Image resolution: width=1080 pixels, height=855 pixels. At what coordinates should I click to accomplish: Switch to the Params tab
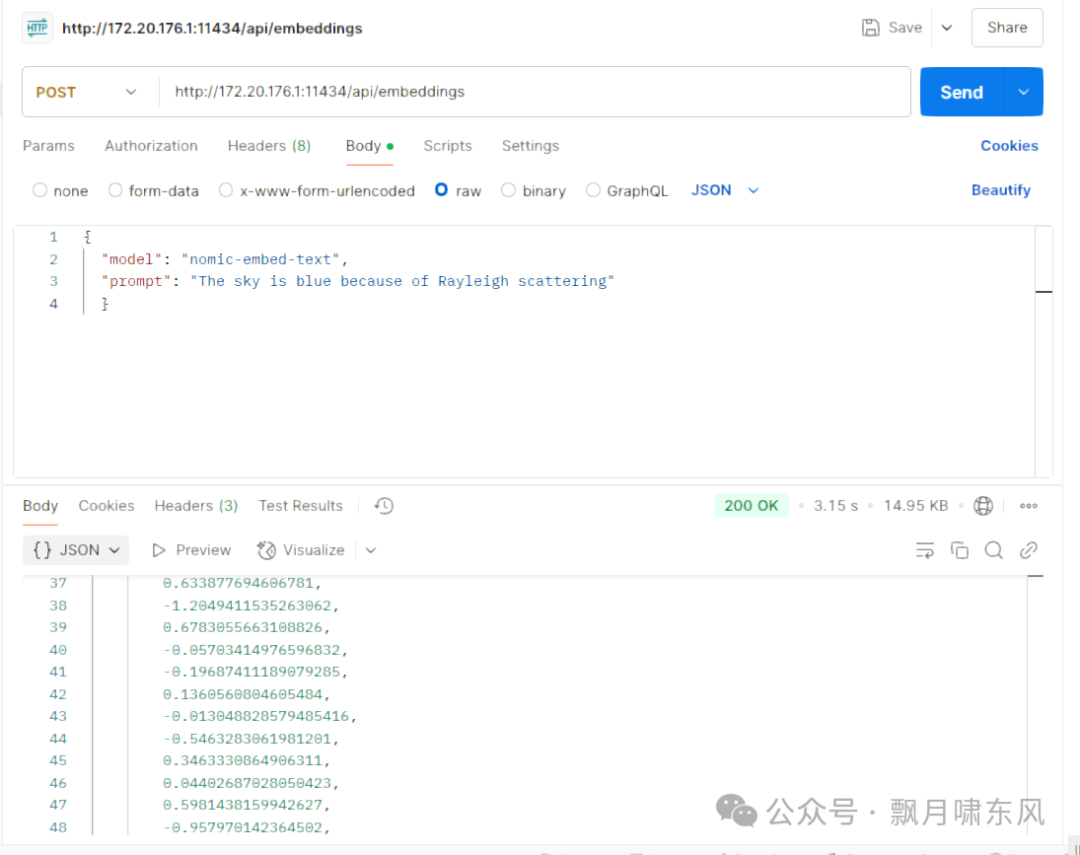tap(48, 146)
